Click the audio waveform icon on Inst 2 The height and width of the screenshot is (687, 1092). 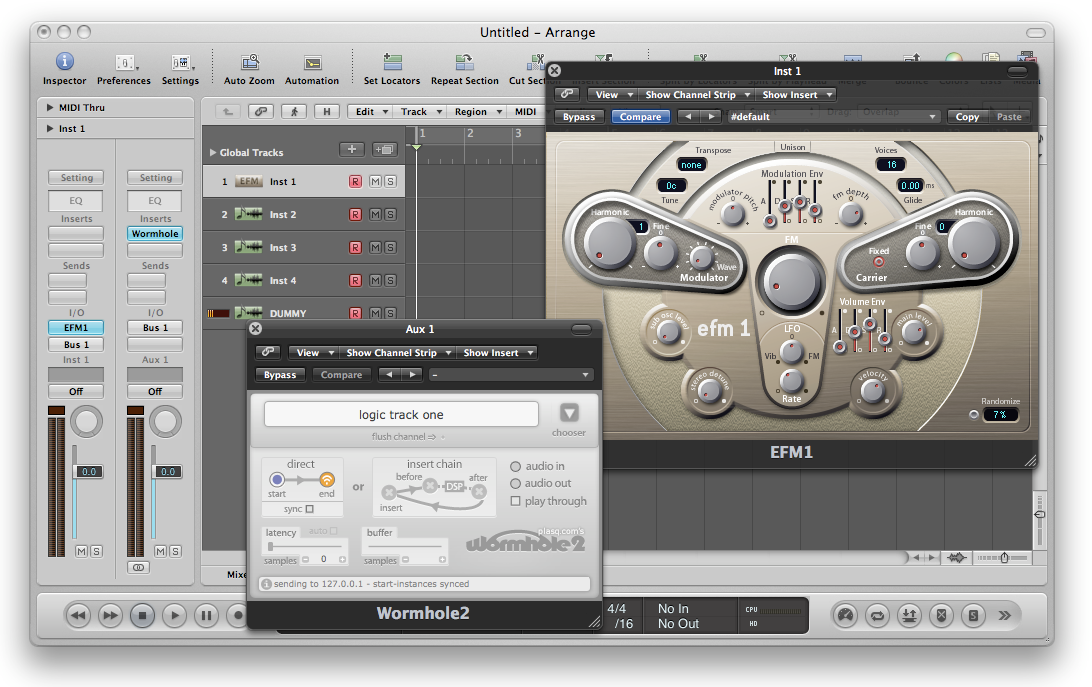[249, 214]
